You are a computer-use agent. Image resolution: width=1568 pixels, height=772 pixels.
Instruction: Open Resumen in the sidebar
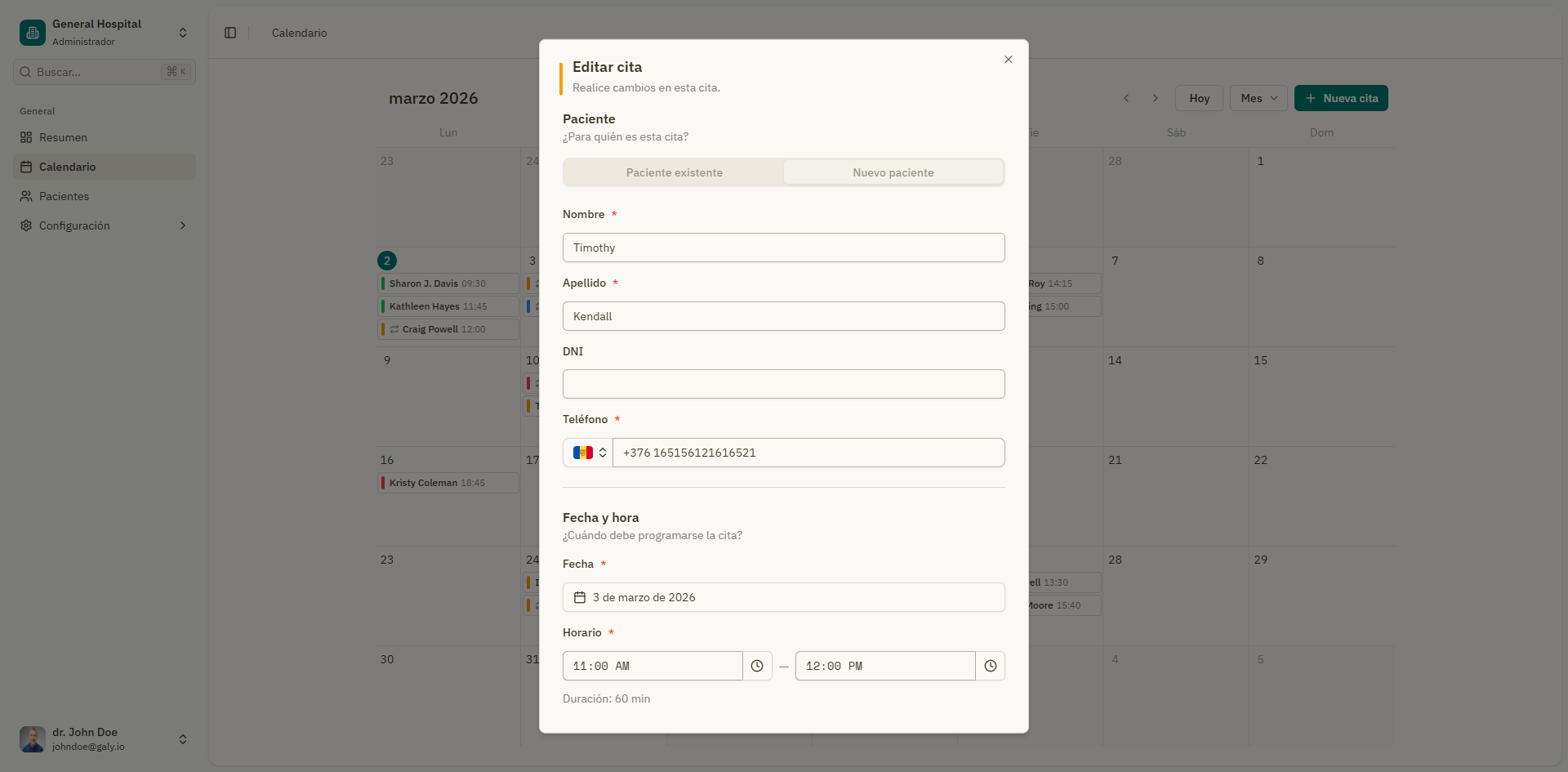63,137
